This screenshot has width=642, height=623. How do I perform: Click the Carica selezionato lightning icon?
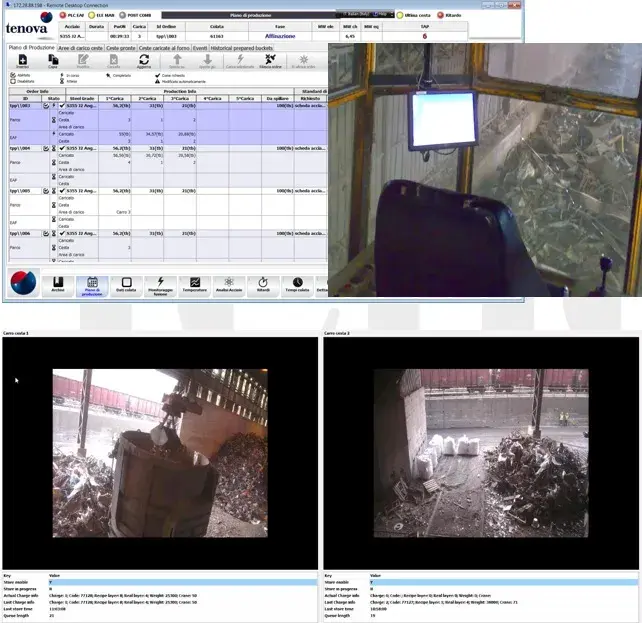[x=240, y=61]
